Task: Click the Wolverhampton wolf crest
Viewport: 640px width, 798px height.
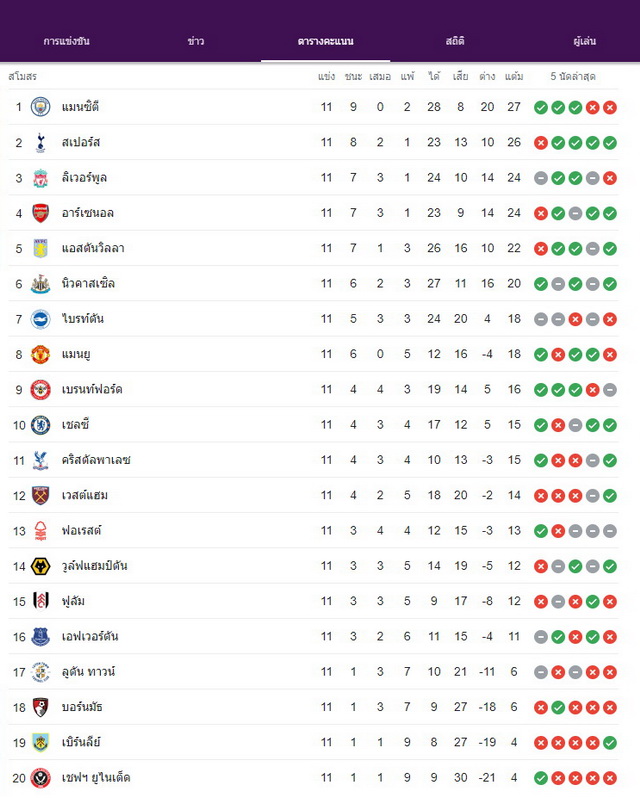Action: (x=40, y=566)
